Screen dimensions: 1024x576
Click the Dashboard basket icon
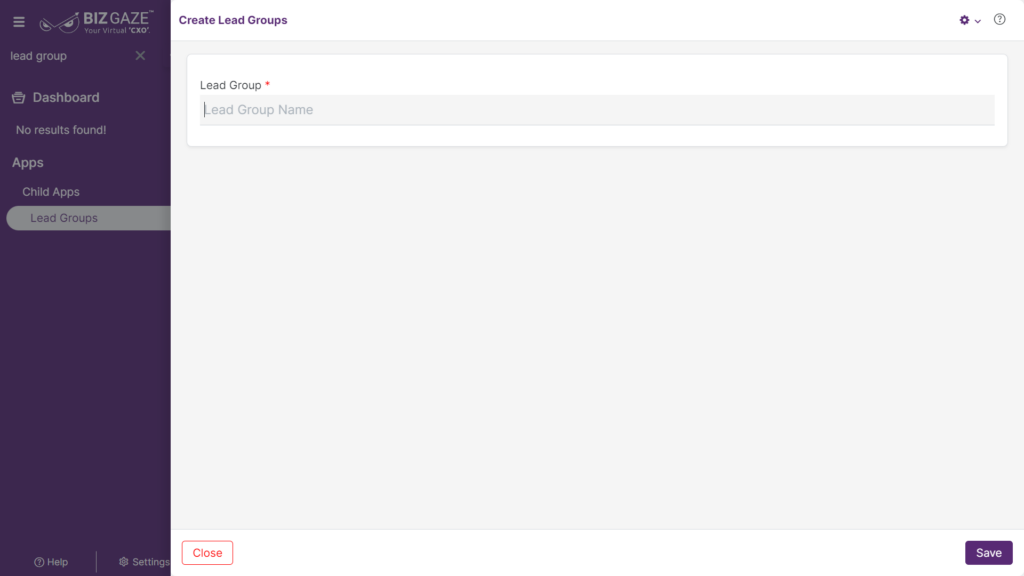[18, 97]
